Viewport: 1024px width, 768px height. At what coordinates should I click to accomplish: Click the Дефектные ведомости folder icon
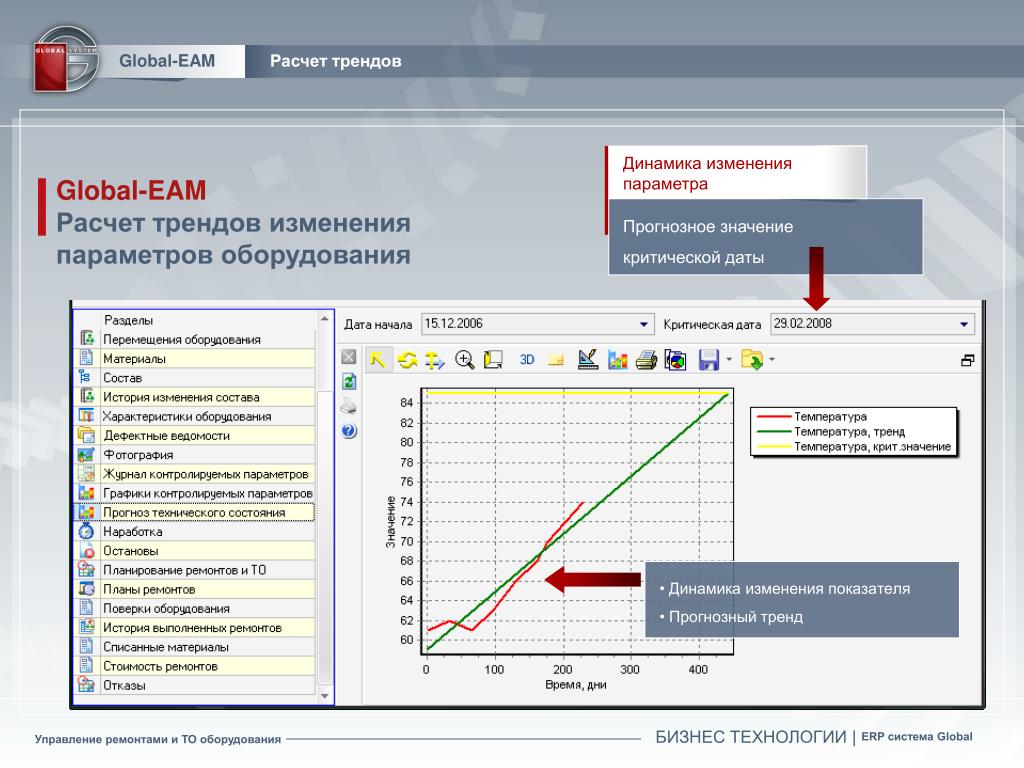click(86, 434)
